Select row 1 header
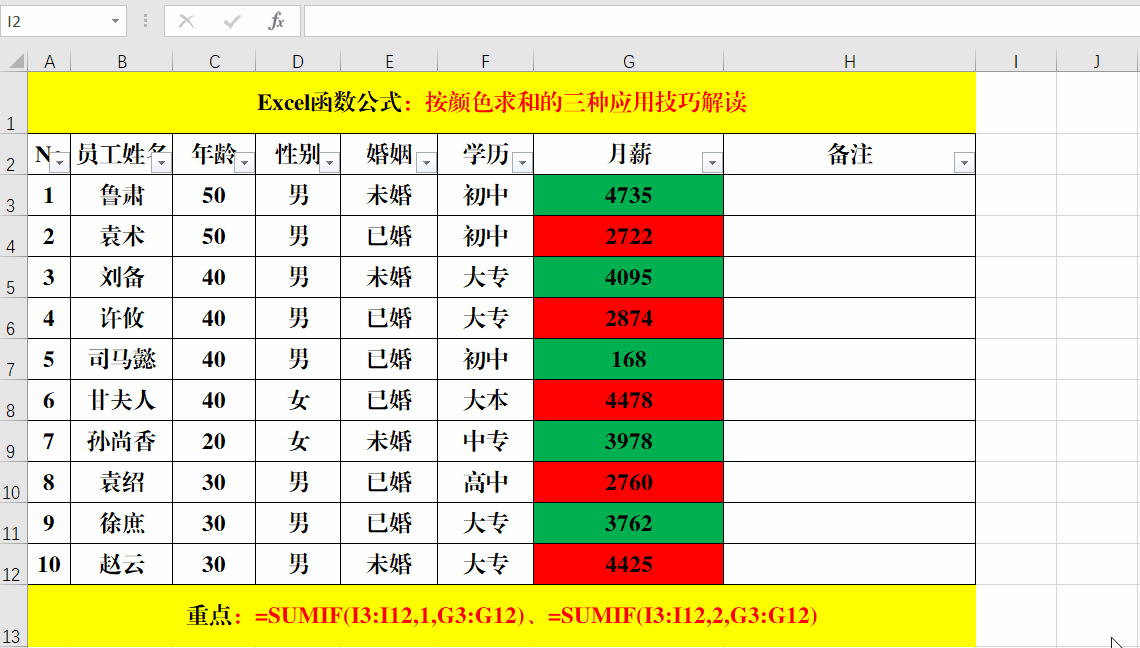 (x=13, y=103)
